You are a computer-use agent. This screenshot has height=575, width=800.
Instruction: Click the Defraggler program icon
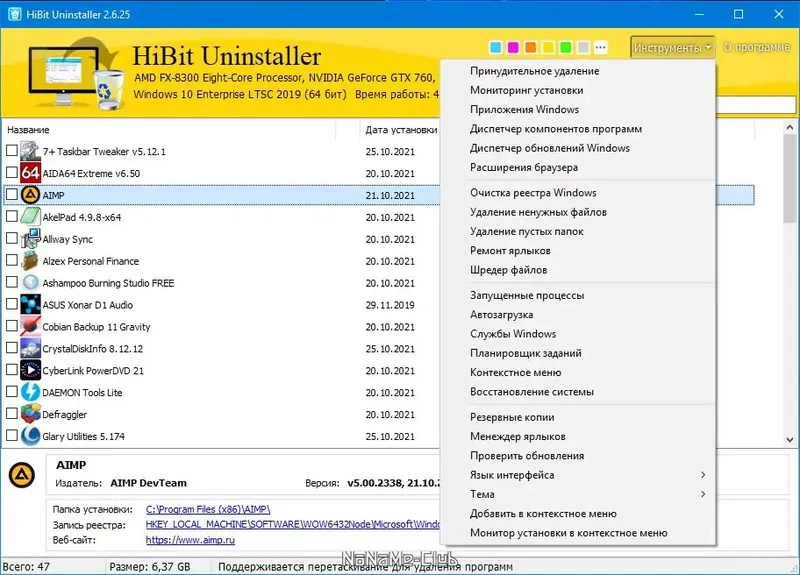pyautogui.click(x=30, y=414)
